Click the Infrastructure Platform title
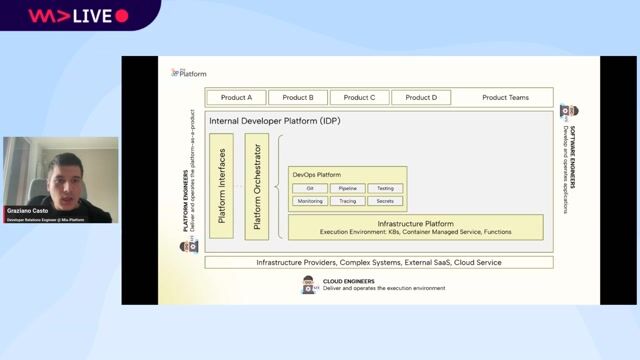 [416, 224]
